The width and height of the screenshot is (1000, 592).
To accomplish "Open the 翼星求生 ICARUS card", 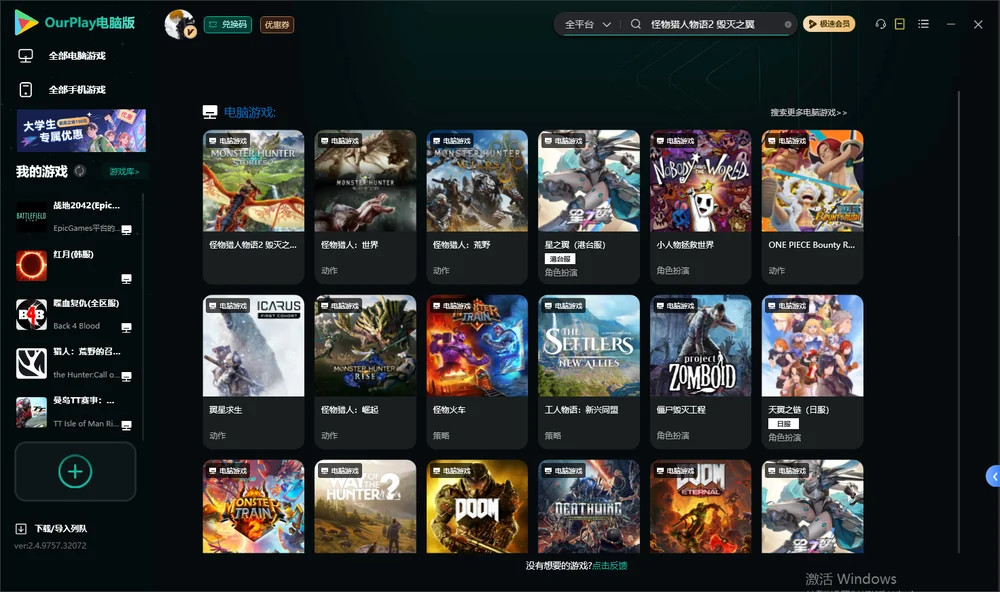I will 254,372.
